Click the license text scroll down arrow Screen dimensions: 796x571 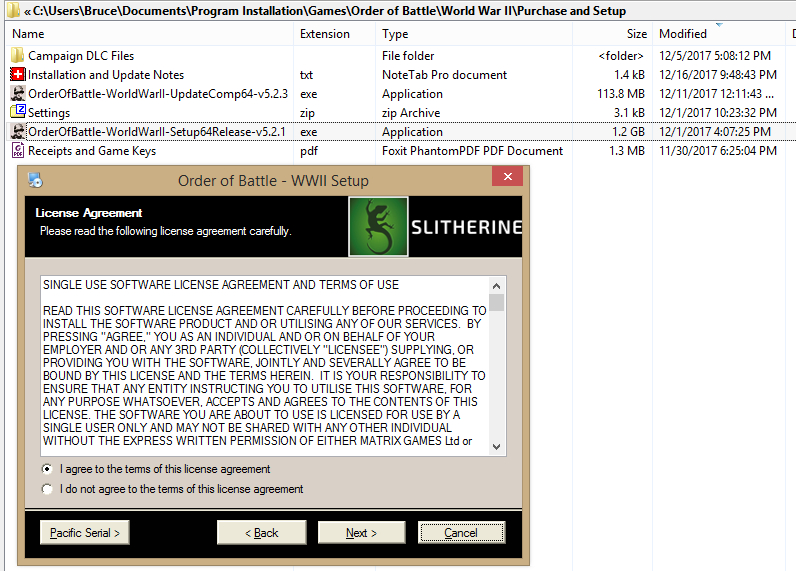[x=496, y=447]
